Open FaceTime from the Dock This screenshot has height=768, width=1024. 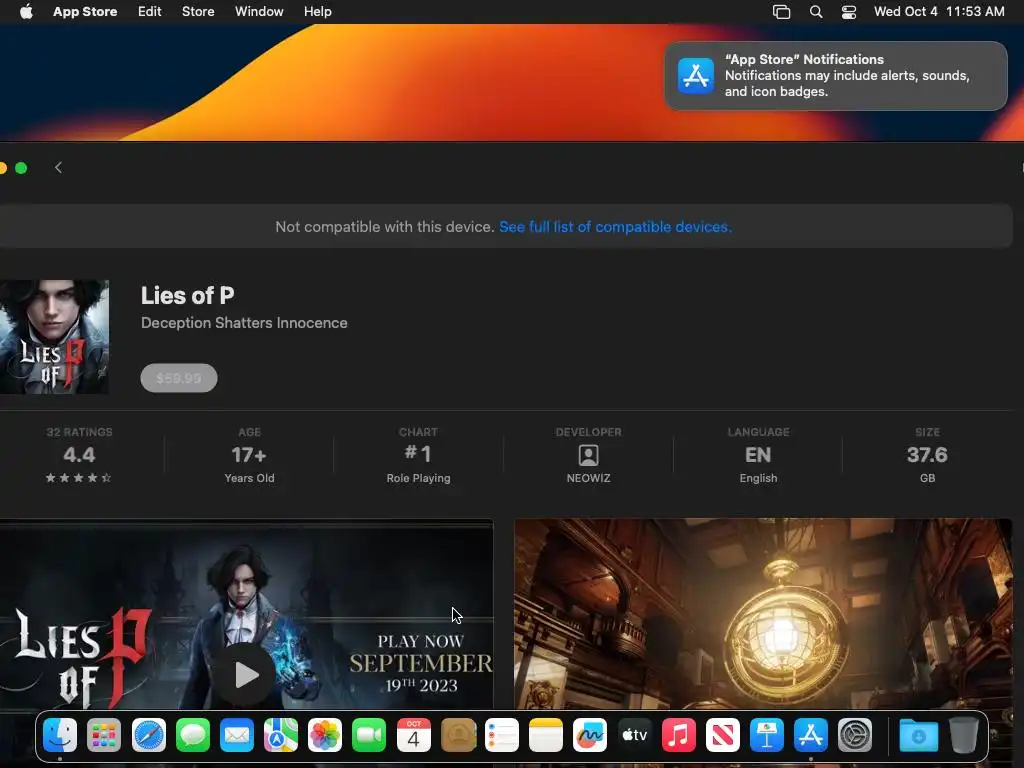point(369,735)
